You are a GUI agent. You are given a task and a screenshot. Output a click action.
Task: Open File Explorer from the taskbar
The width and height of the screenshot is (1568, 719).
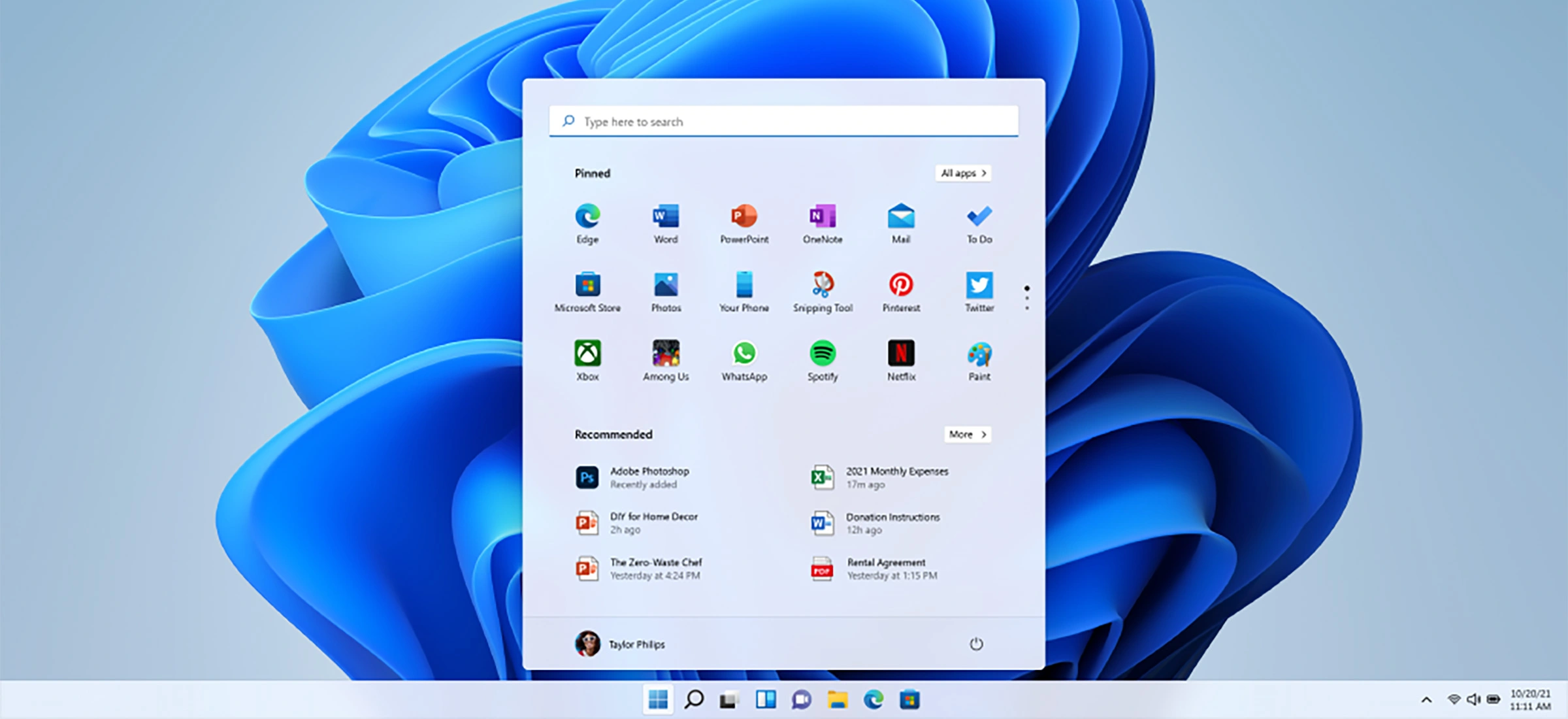(838, 699)
